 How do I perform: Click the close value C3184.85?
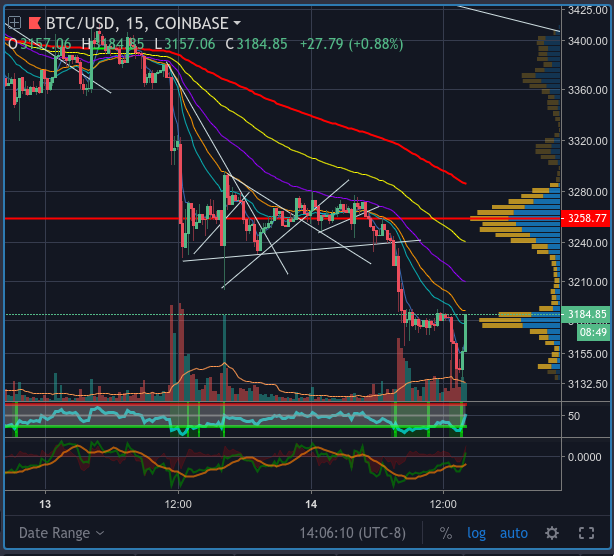point(256,44)
